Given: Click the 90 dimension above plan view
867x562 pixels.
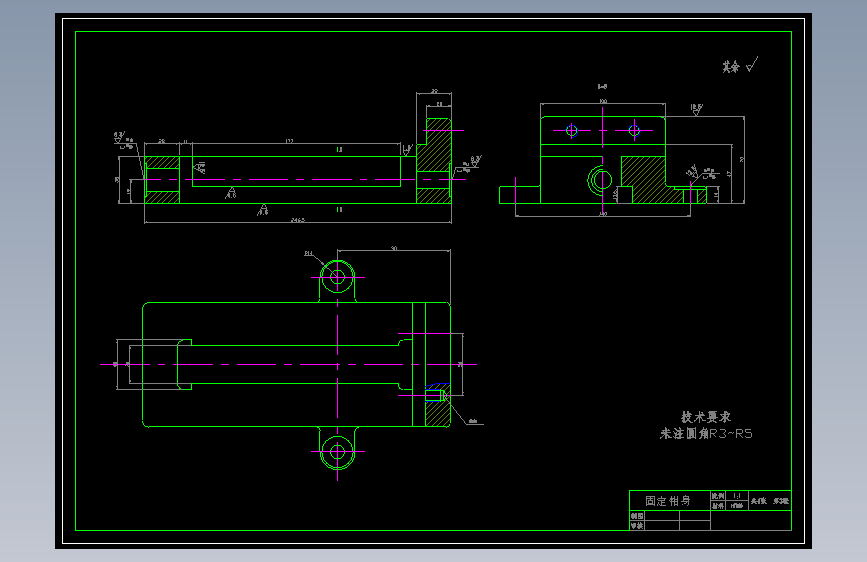Looking at the screenshot, I should pos(394,248).
